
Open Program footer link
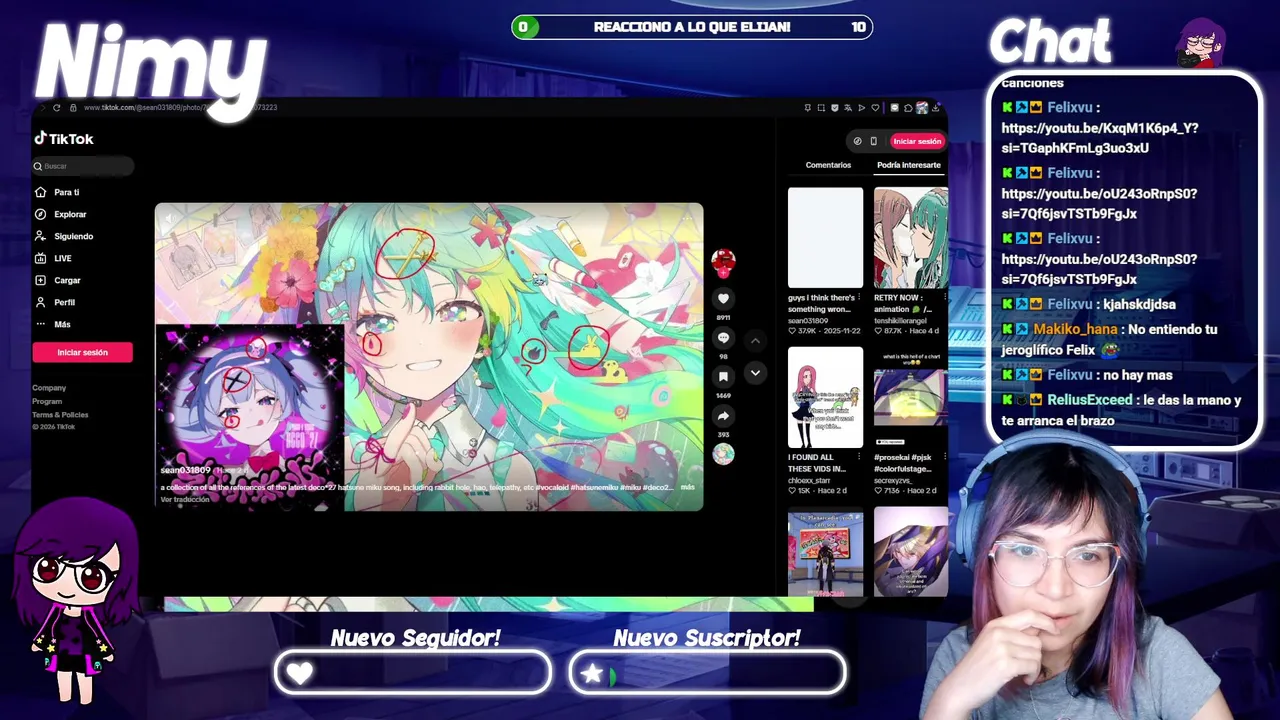click(x=47, y=401)
